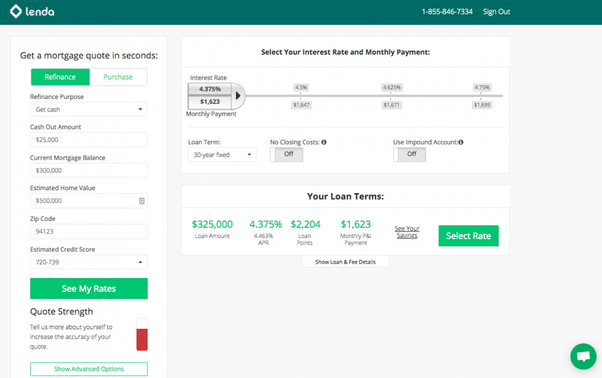Click the Quote Strength red meter
This screenshot has width=602, height=378.
coord(142,339)
